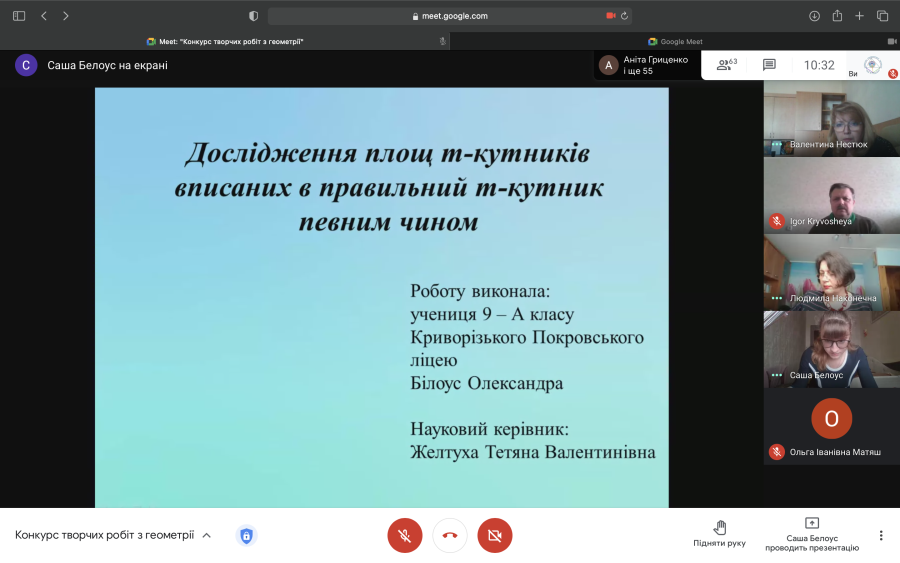Viewport: 900px width, 563px height.
Task: Leave the call
Action: [450, 535]
